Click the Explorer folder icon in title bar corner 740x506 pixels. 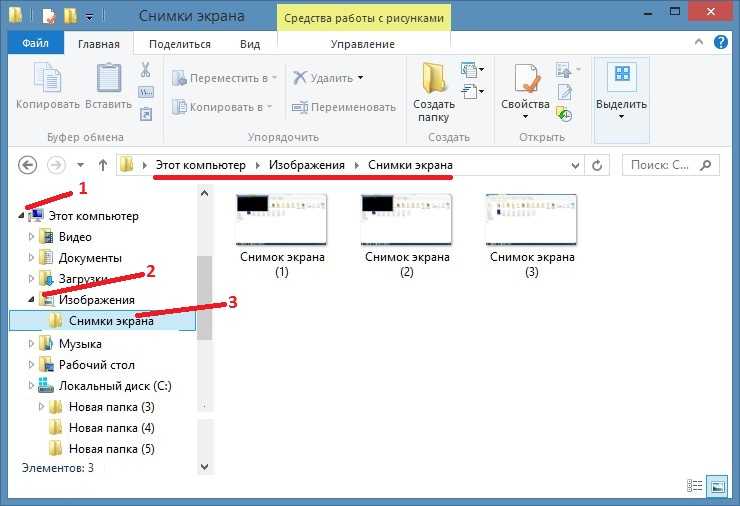(16, 15)
